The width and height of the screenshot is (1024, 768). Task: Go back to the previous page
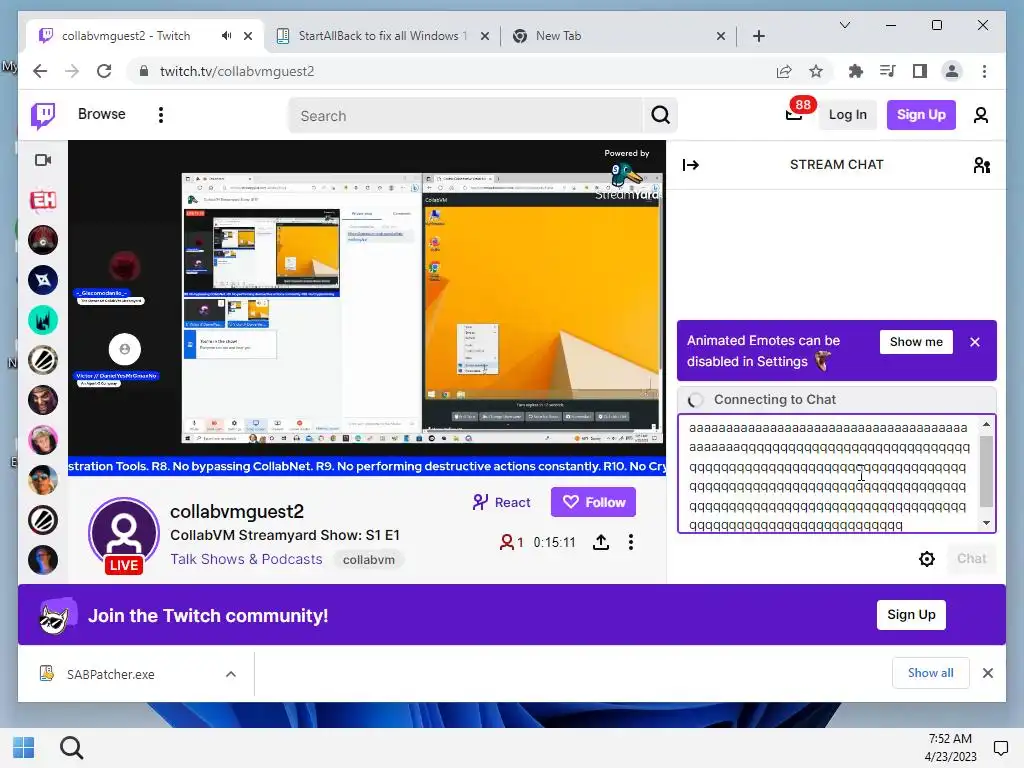(x=40, y=71)
